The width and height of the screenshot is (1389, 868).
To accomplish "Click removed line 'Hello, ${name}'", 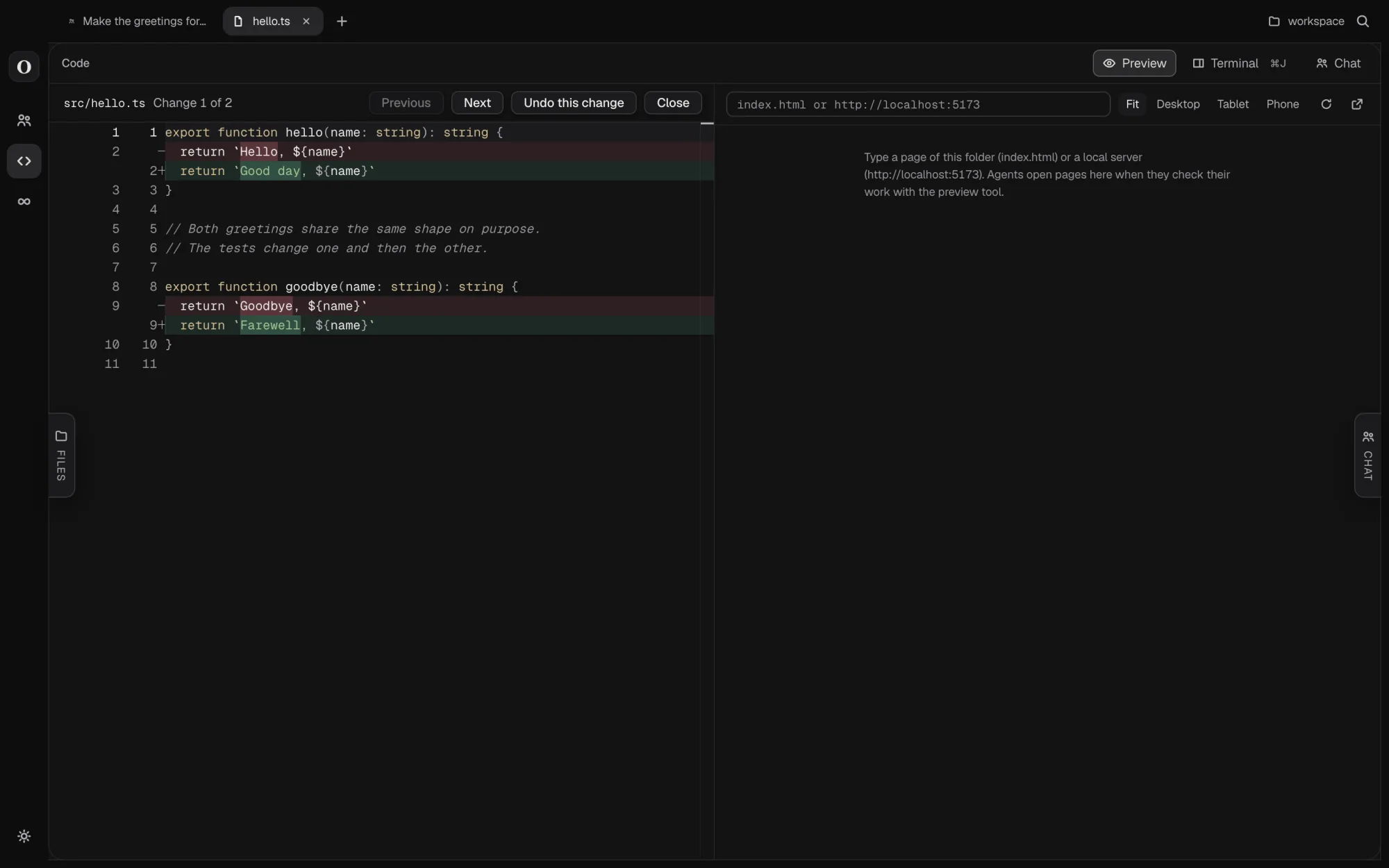I will (x=439, y=151).
